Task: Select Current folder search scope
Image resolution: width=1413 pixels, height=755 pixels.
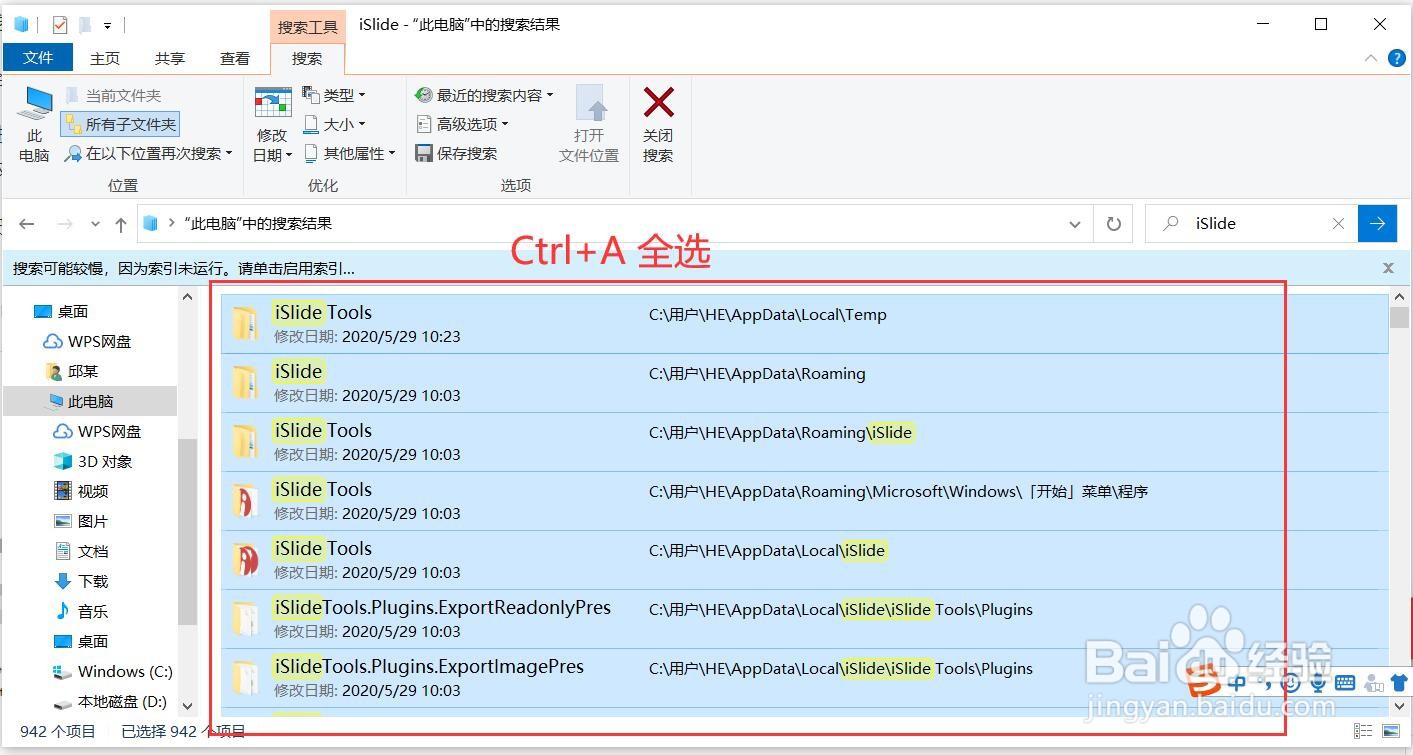Action: tap(113, 96)
